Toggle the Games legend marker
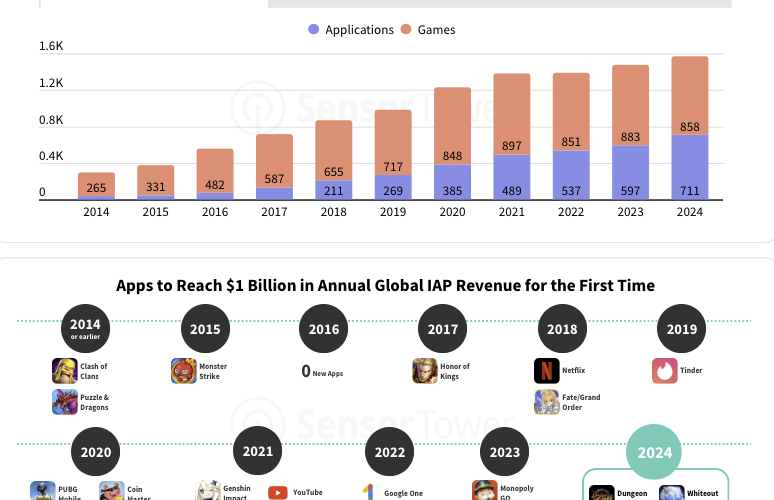Screen dimensions: 774x500 point(406,30)
